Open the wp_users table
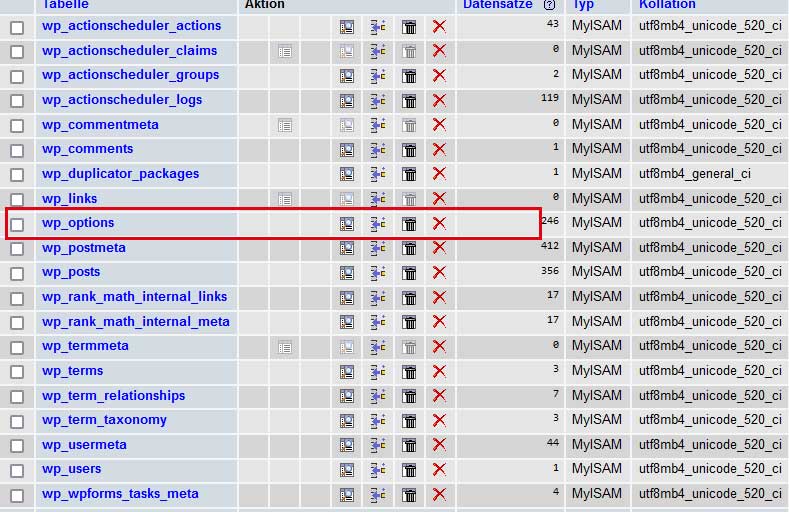Viewport: 789px width, 512px height. point(71,469)
